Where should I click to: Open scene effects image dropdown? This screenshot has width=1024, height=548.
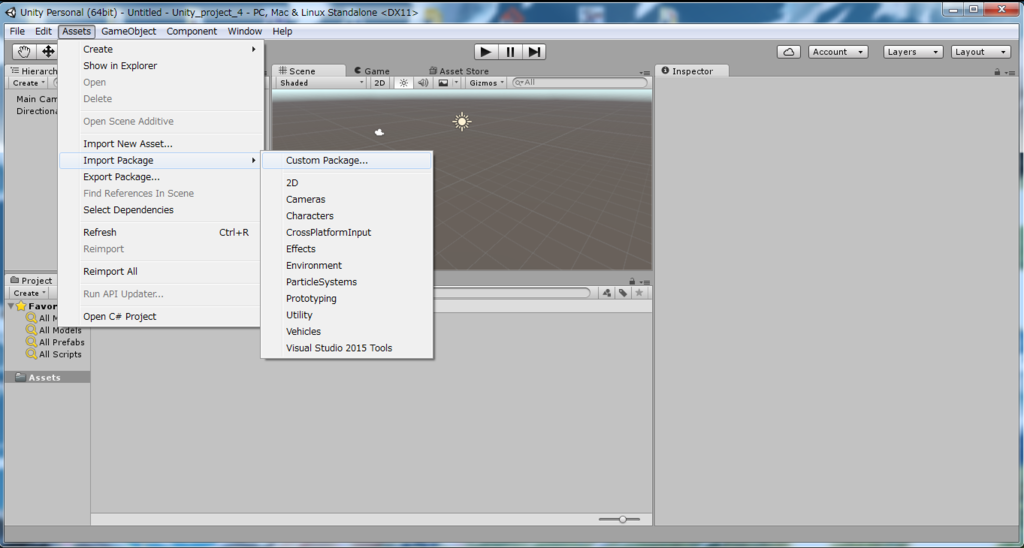447,83
